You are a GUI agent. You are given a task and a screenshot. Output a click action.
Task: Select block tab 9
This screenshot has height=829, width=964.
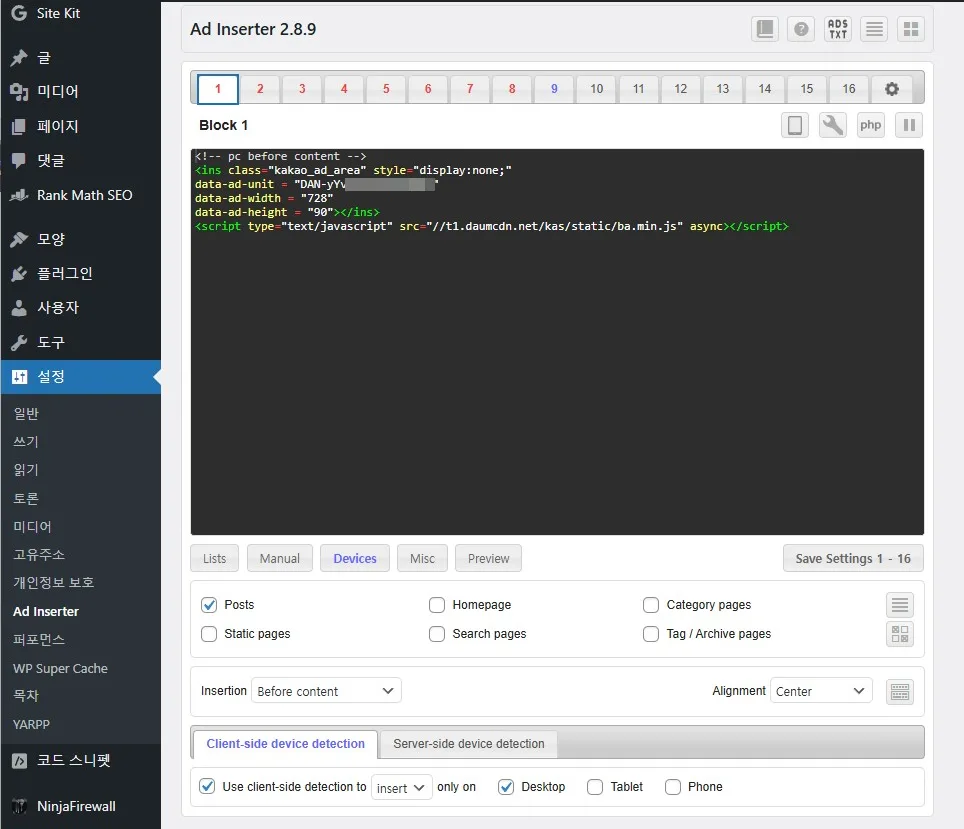(554, 89)
